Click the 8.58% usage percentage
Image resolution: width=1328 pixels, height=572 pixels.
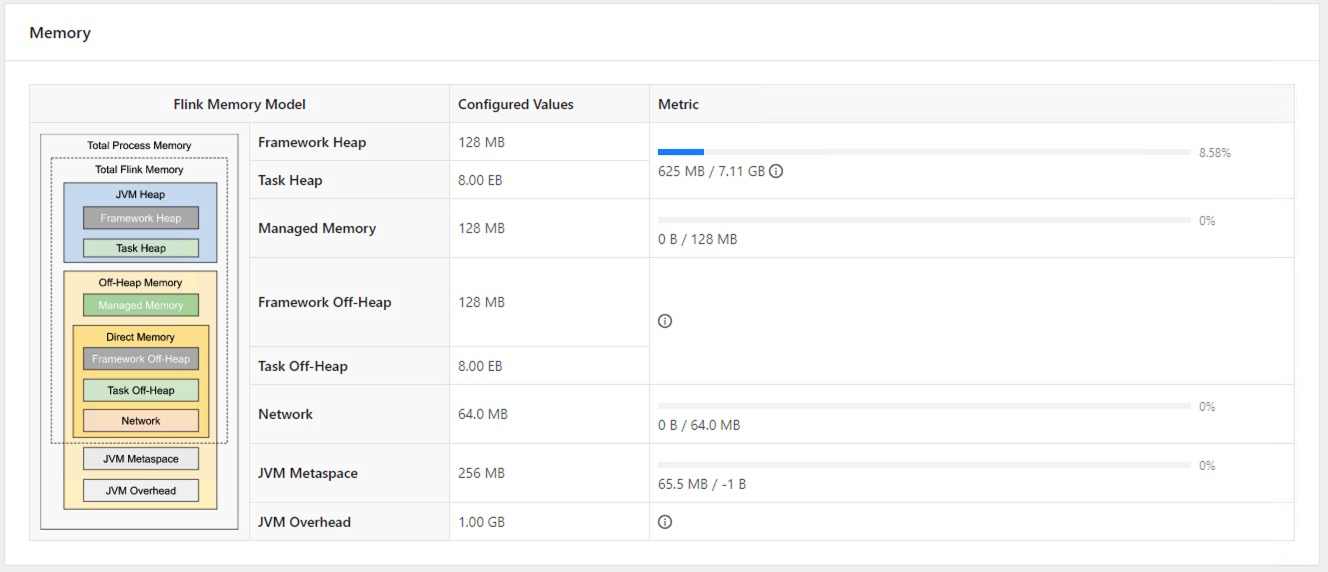click(x=1215, y=153)
